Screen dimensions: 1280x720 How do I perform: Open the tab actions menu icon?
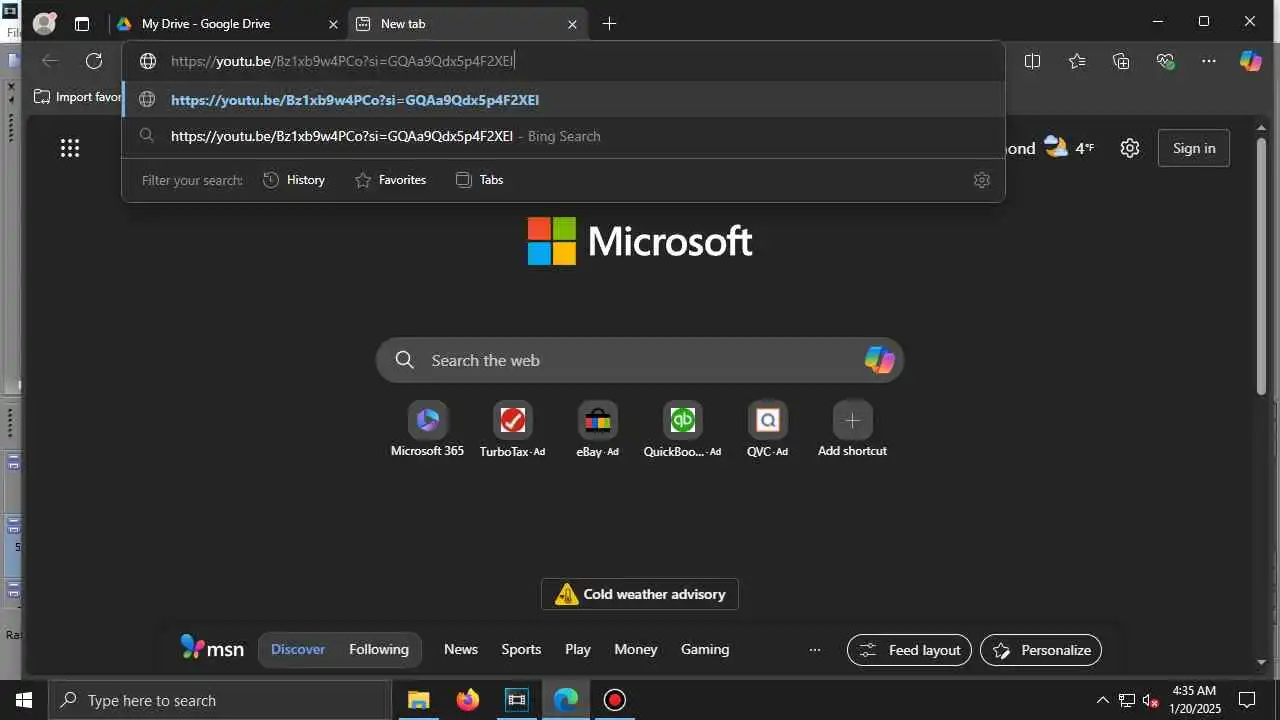[82, 24]
